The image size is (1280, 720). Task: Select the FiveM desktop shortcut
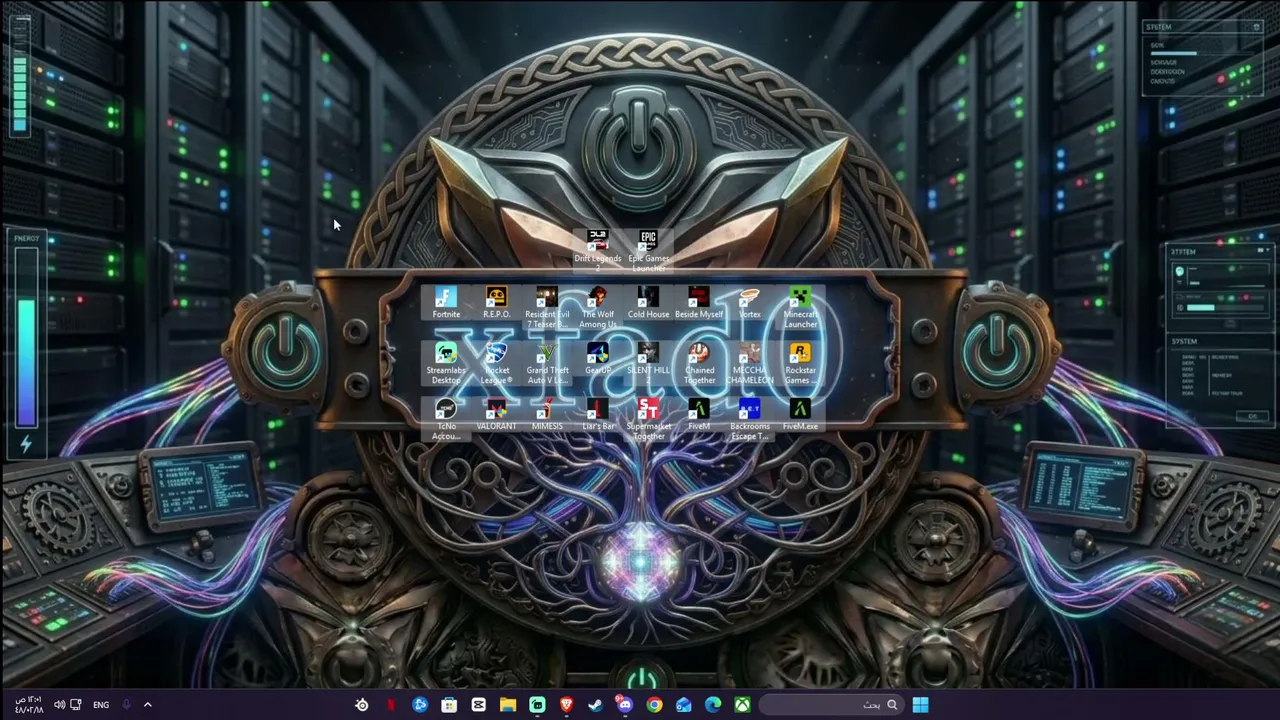coord(699,415)
